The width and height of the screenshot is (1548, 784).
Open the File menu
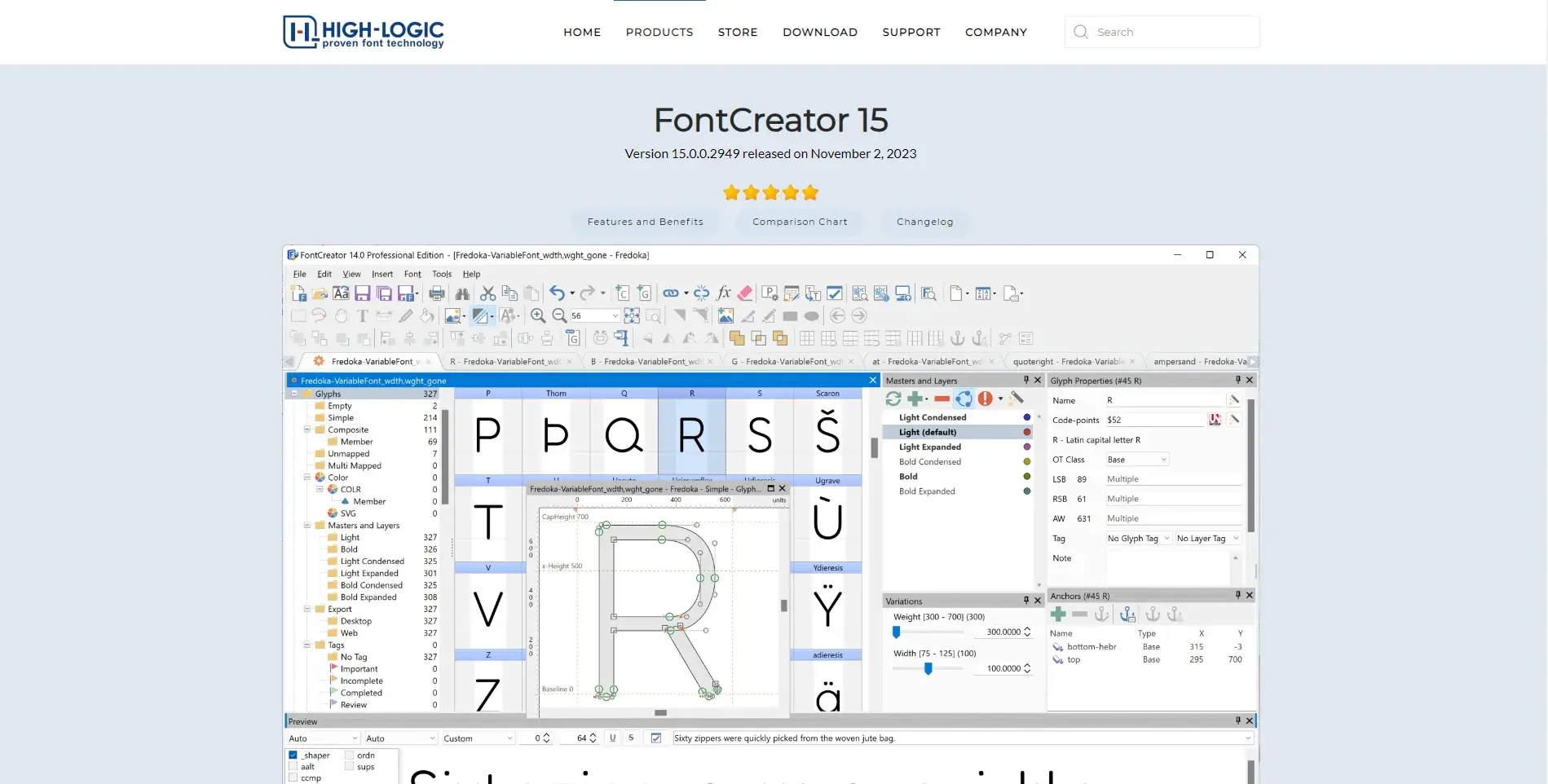(300, 275)
